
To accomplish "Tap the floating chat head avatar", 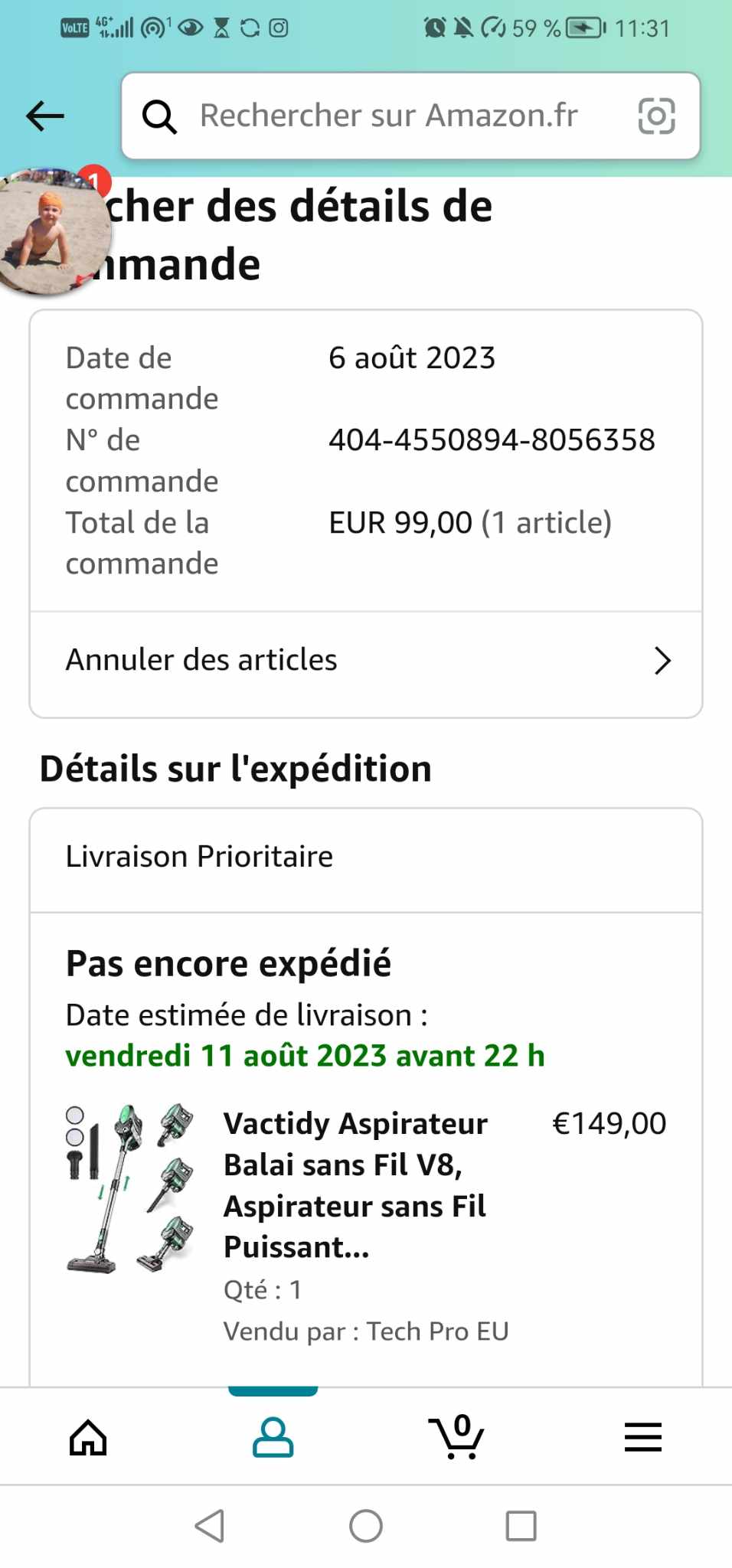I will pos(52,232).
